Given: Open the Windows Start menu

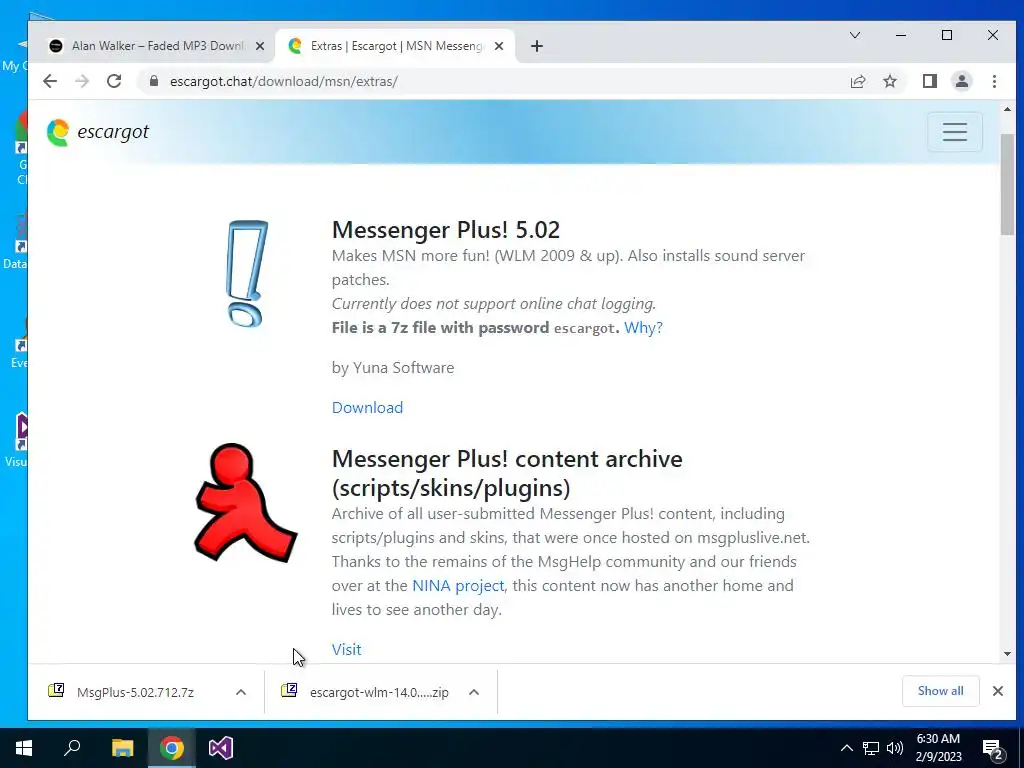Looking at the screenshot, I should point(24,748).
